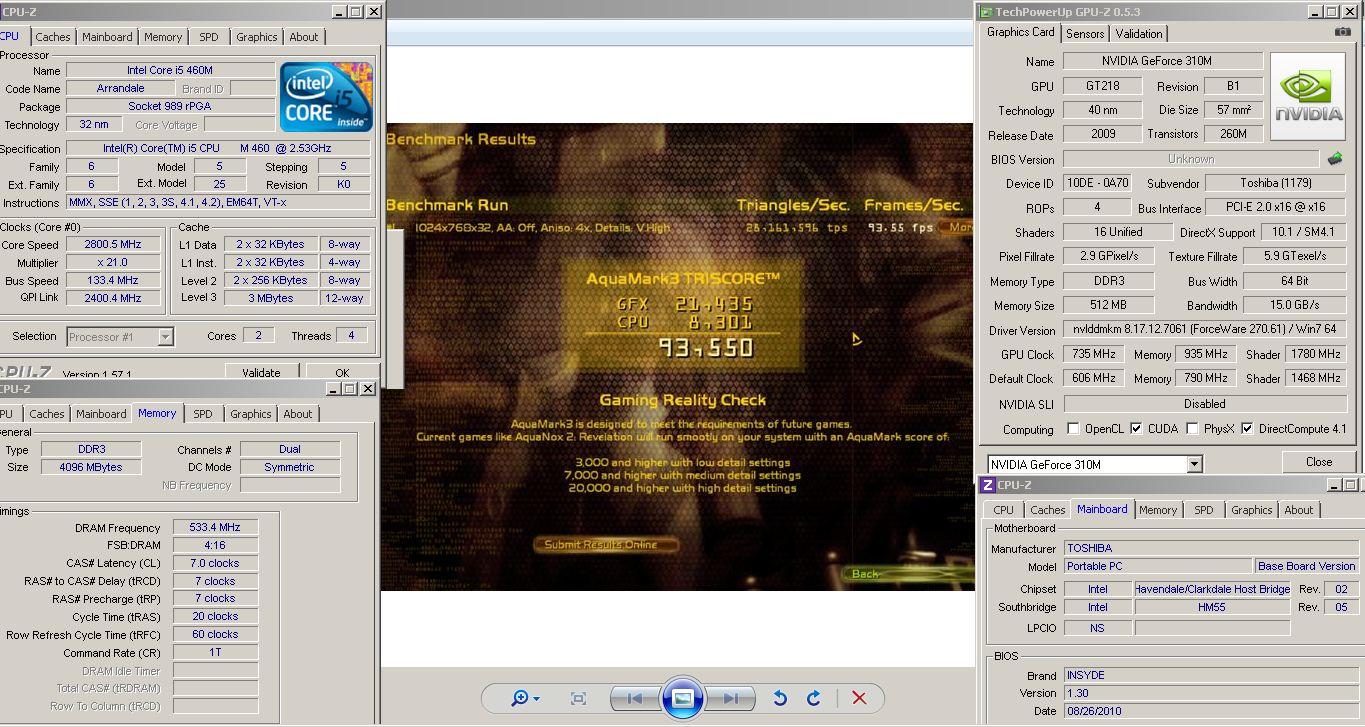Select GPU-Z Graphics Card tab

[x=1020, y=32]
